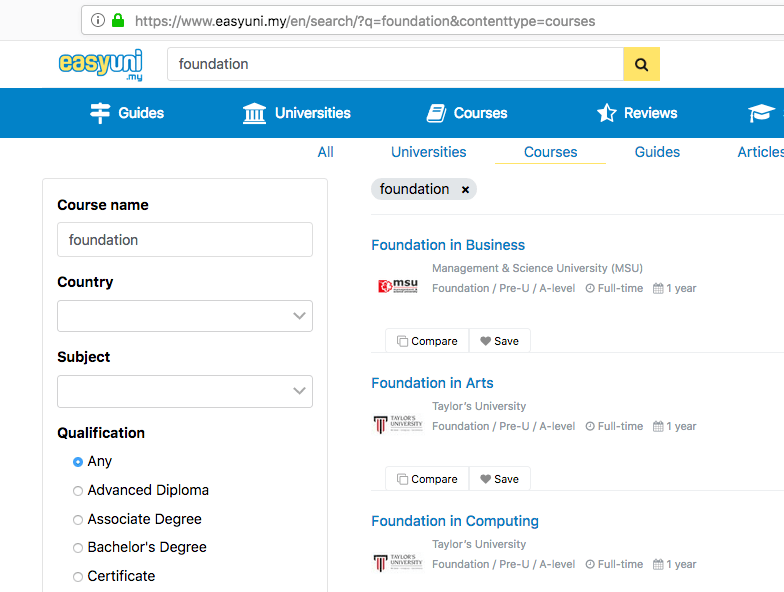Click the MSU university logo

point(398,286)
